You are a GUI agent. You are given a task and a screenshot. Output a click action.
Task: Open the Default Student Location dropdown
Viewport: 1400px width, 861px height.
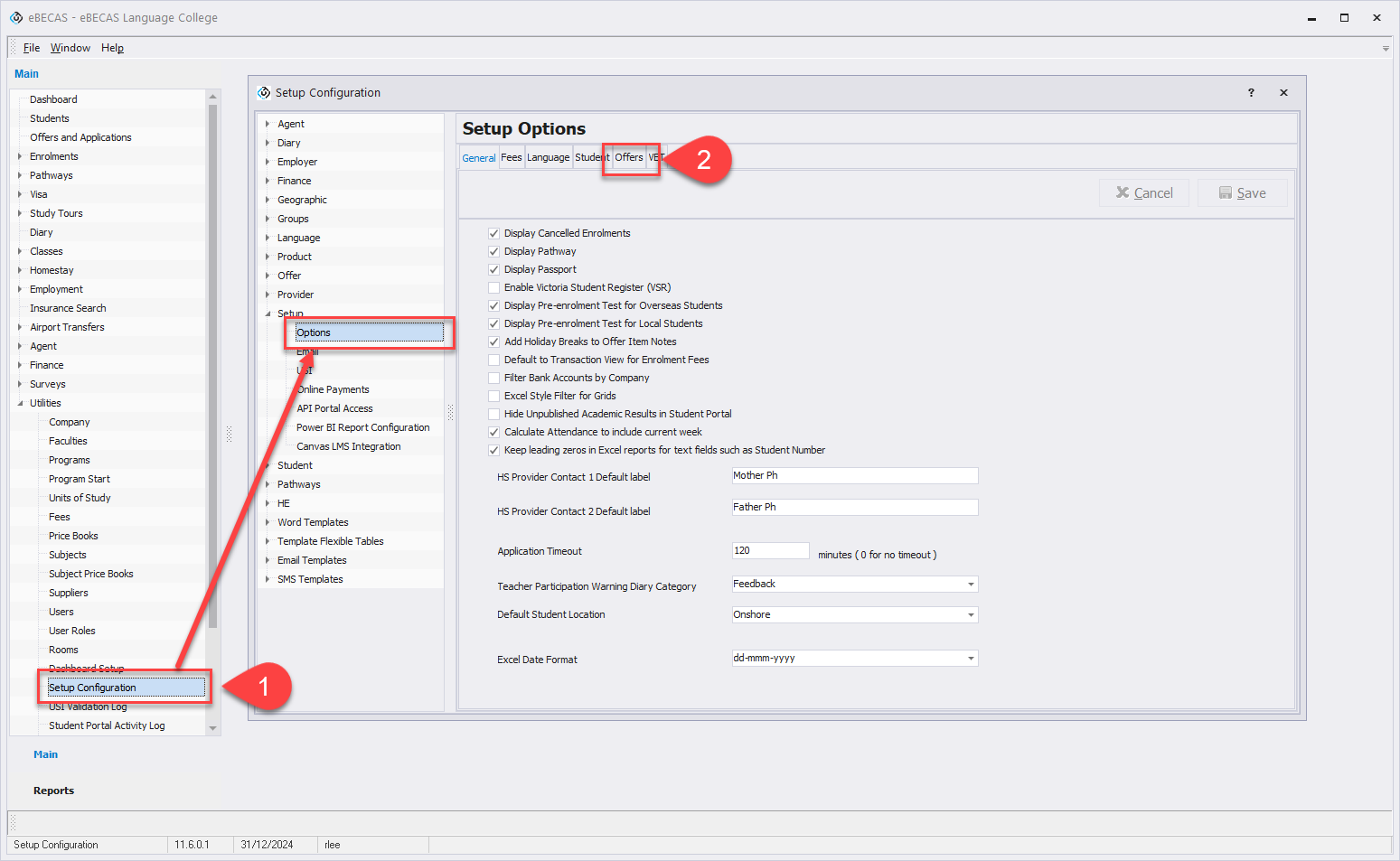[971, 615]
